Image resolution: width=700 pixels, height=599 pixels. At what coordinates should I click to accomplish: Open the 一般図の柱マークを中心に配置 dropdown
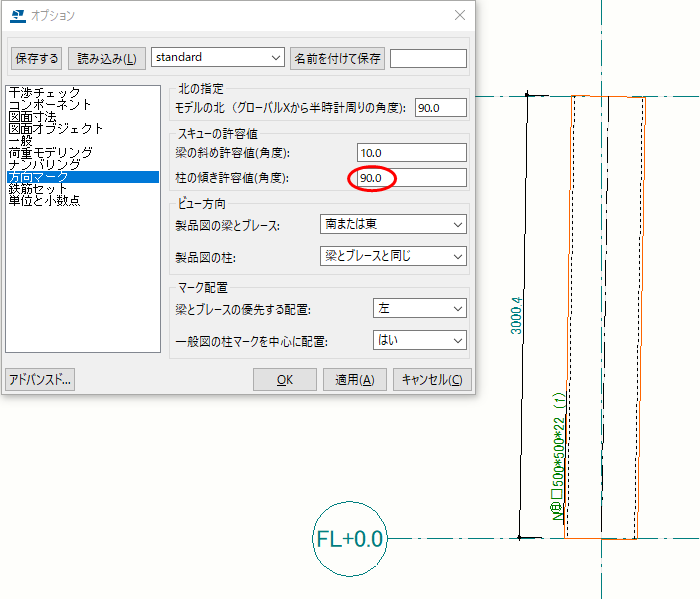[x=420, y=341]
